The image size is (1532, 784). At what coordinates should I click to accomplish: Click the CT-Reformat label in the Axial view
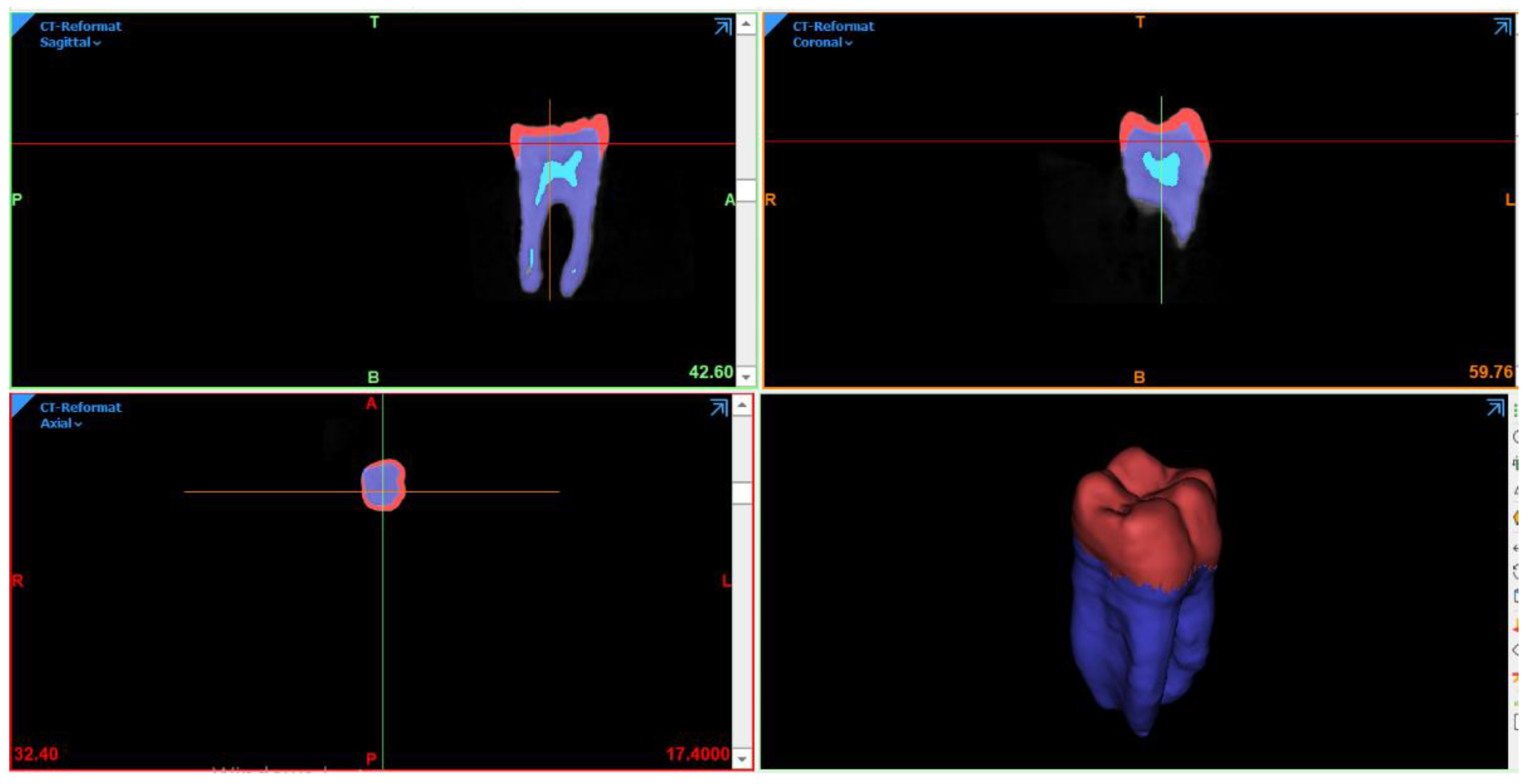(x=80, y=407)
